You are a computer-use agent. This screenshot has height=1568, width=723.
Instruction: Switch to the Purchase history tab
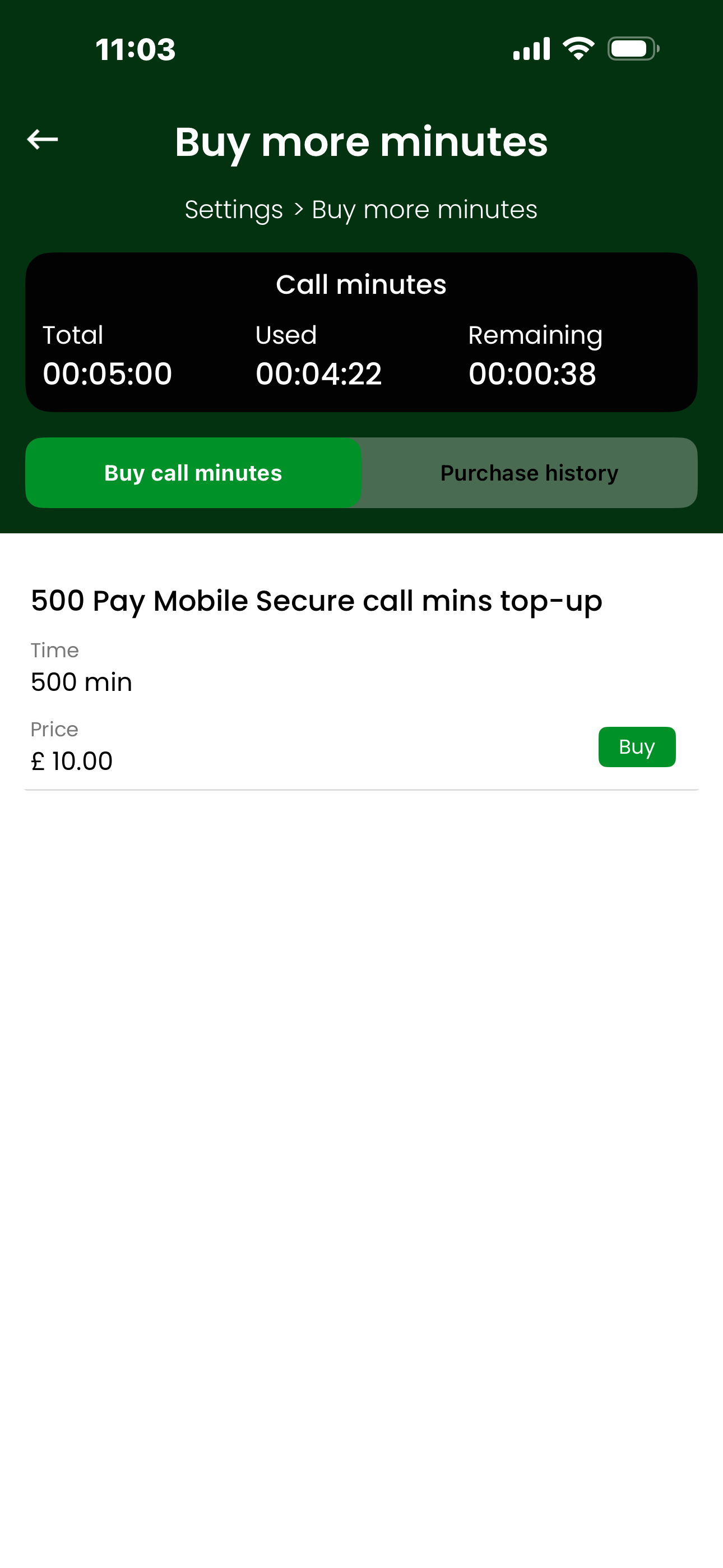click(529, 473)
